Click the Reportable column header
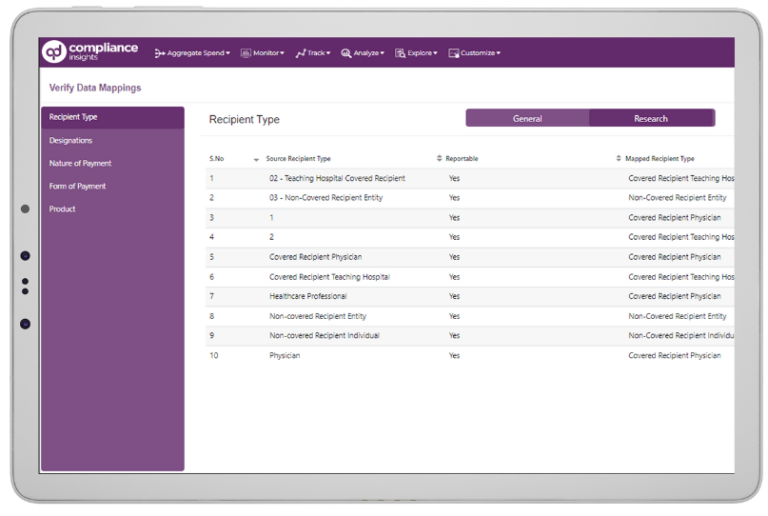Image resolution: width=768 pixels, height=516 pixels. (x=462, y=159)
